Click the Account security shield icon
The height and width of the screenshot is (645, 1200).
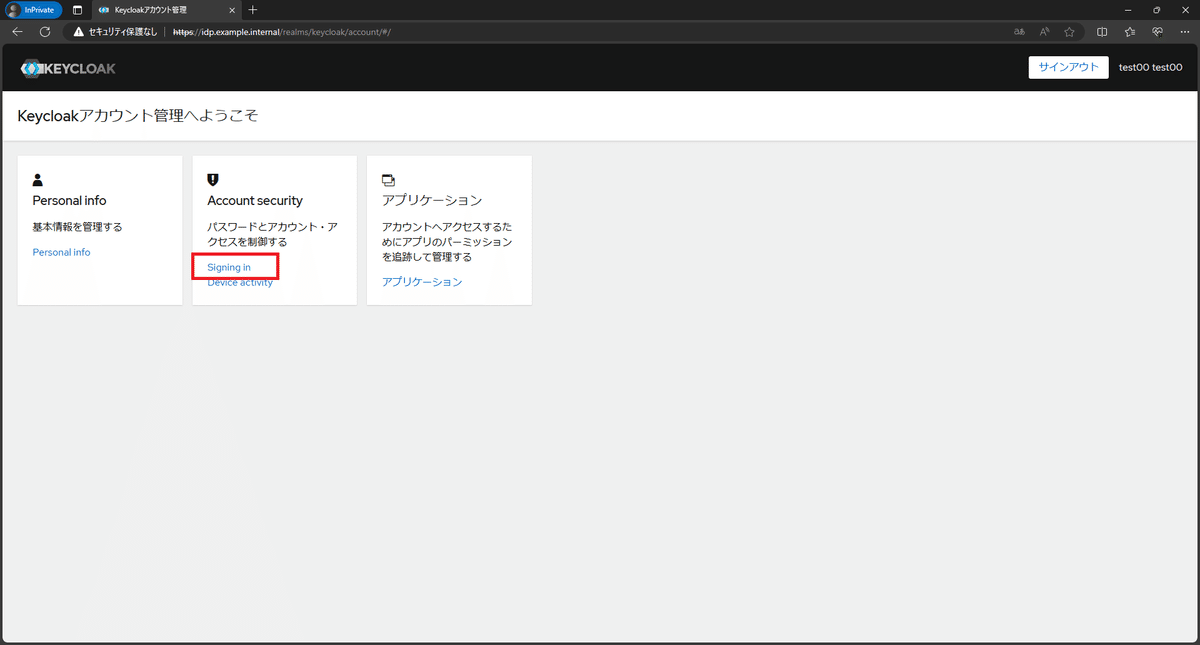(x=212, y=179)
